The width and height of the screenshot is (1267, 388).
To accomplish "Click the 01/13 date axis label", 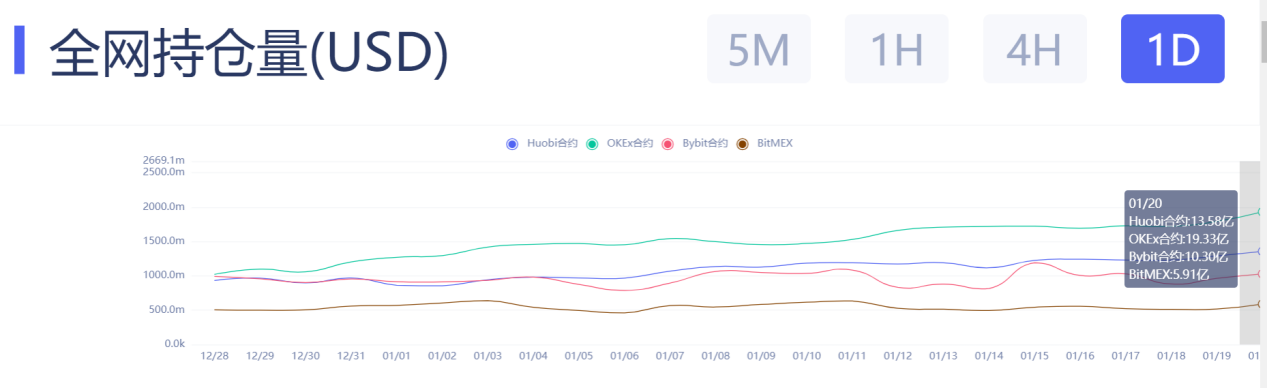I will tap(943, 356).
